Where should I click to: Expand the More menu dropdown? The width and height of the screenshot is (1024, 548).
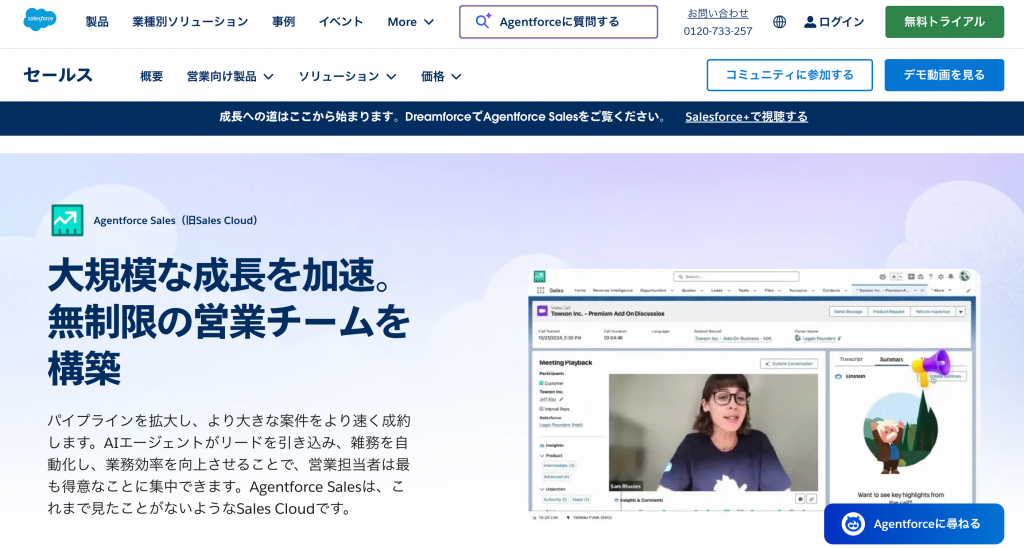click(x=411, y=22)
